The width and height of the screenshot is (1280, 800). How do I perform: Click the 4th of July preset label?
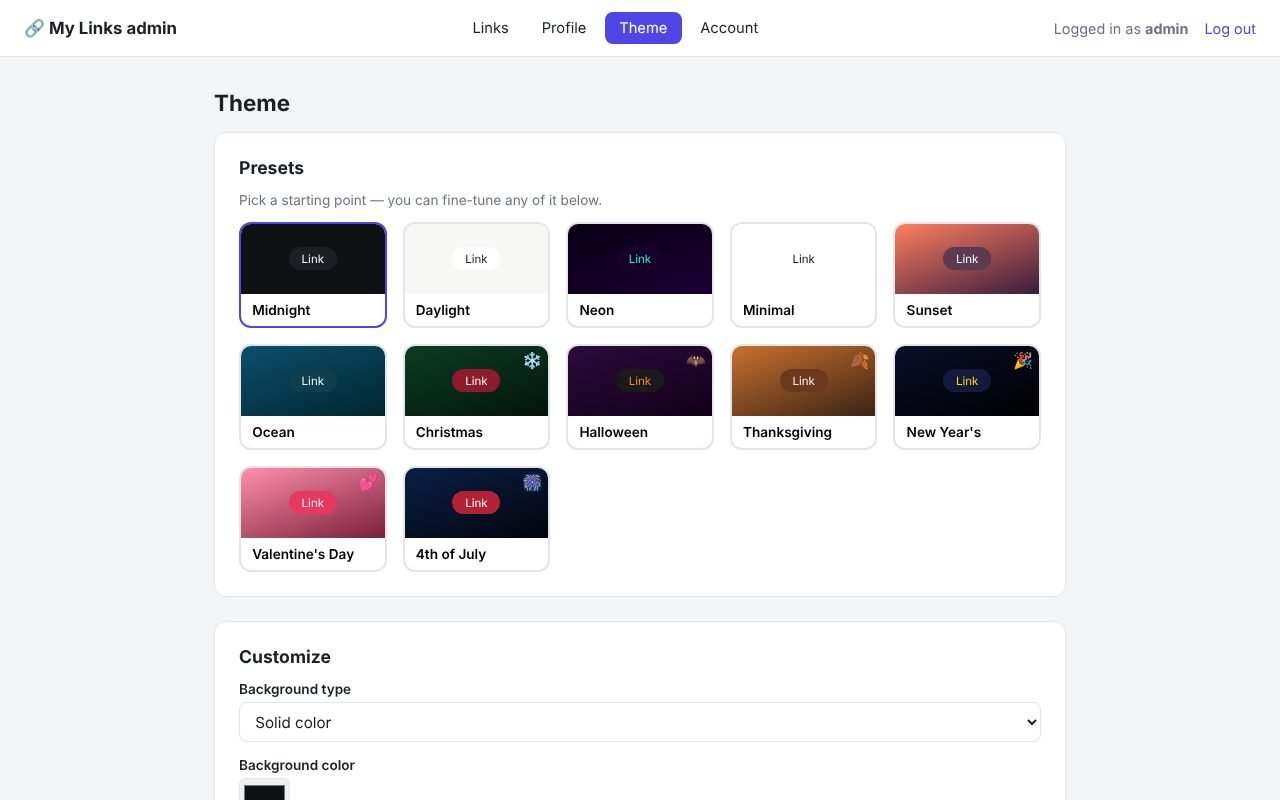point(451,554)
